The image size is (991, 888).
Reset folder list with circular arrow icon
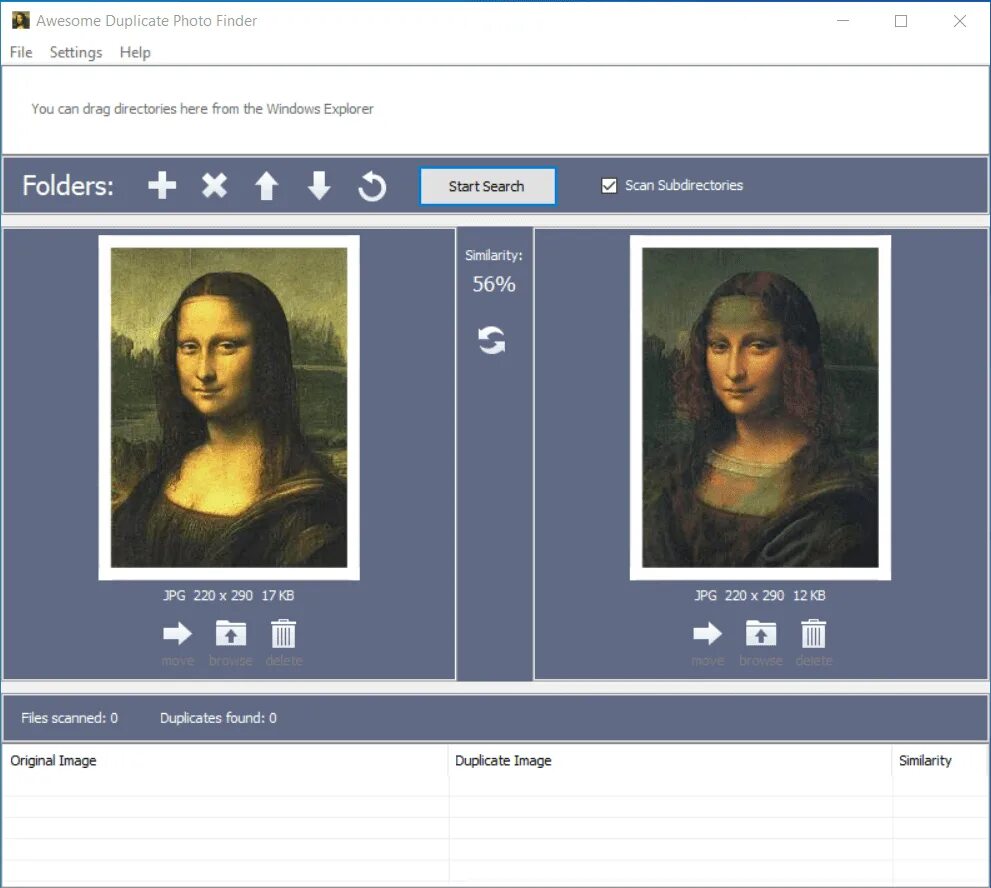[372, 186]
